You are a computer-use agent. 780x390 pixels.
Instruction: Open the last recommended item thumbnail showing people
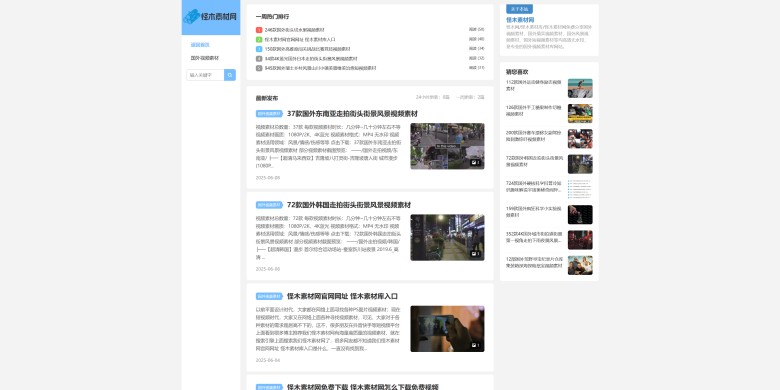(580, 265)
